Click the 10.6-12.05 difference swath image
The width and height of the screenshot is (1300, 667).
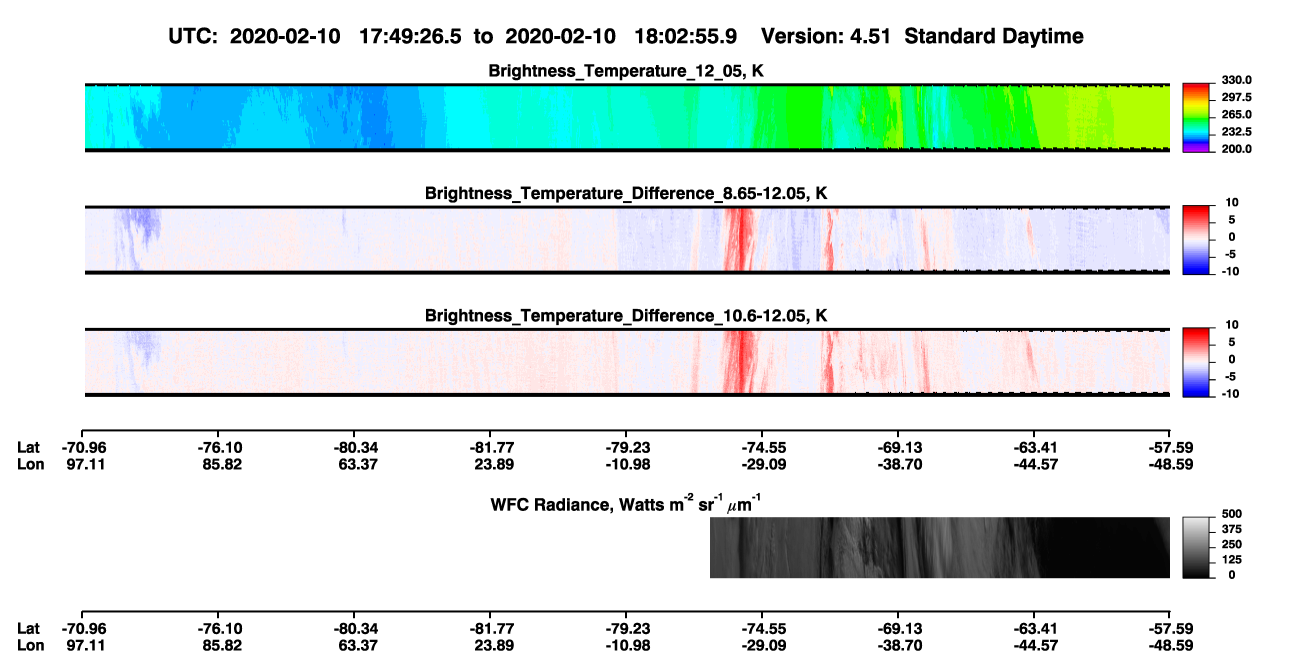pyautogui.click(x=626, y=362)
